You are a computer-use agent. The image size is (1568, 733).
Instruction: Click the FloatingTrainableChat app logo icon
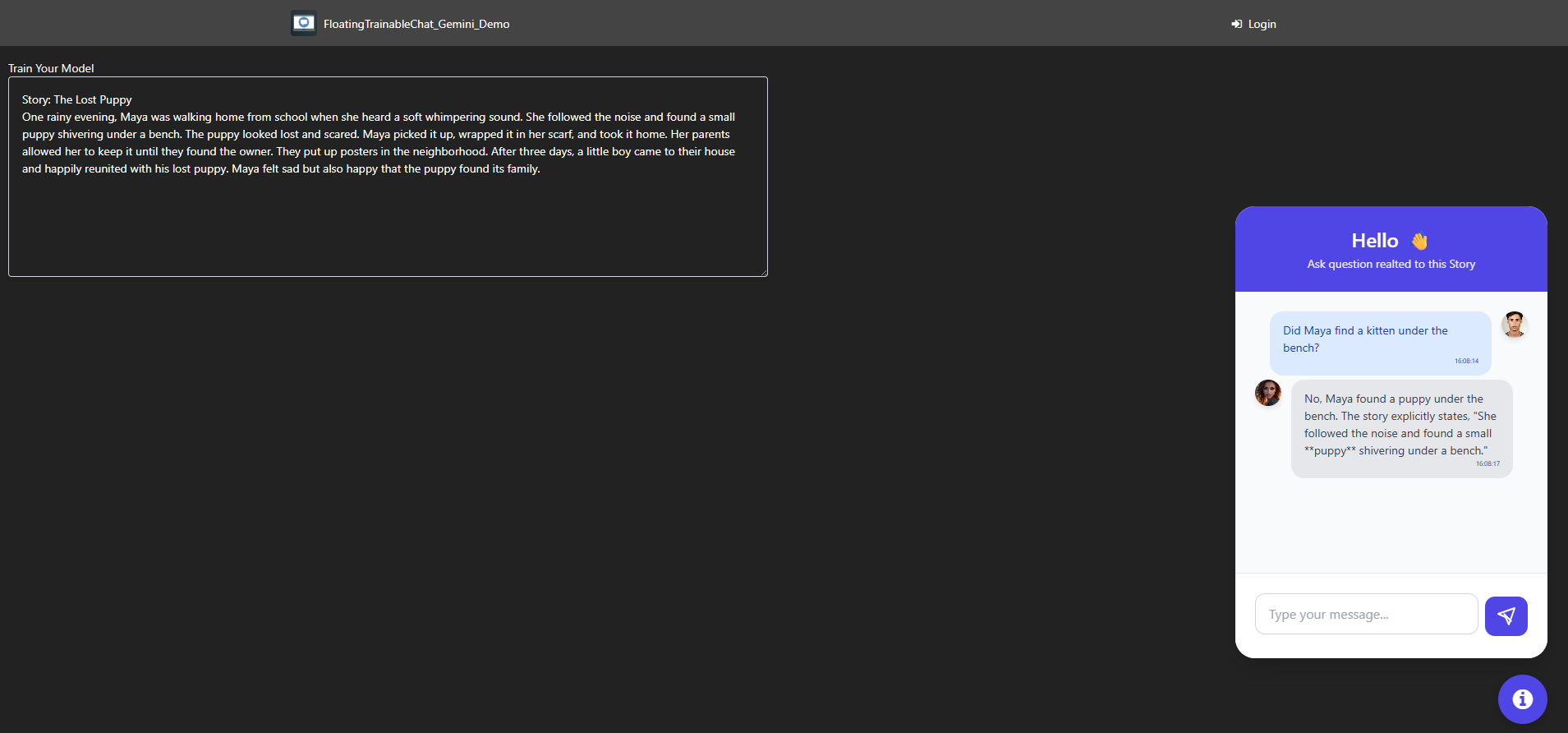tap(304, 23)
